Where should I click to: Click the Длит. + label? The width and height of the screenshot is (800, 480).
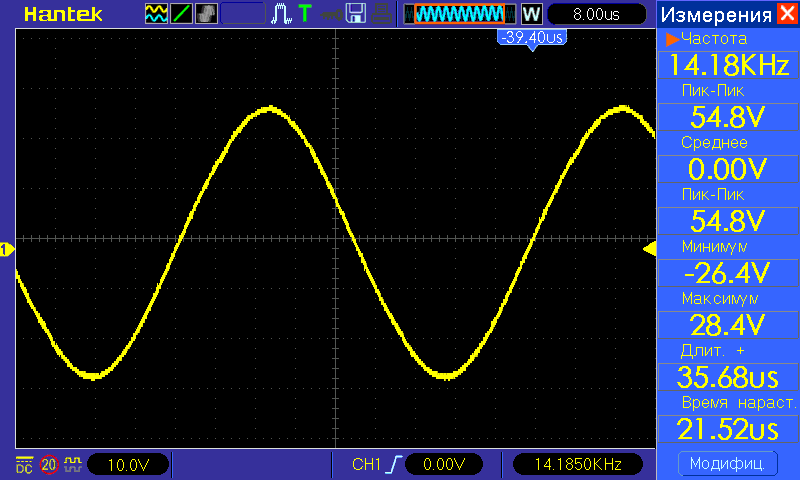click(712, 351)
